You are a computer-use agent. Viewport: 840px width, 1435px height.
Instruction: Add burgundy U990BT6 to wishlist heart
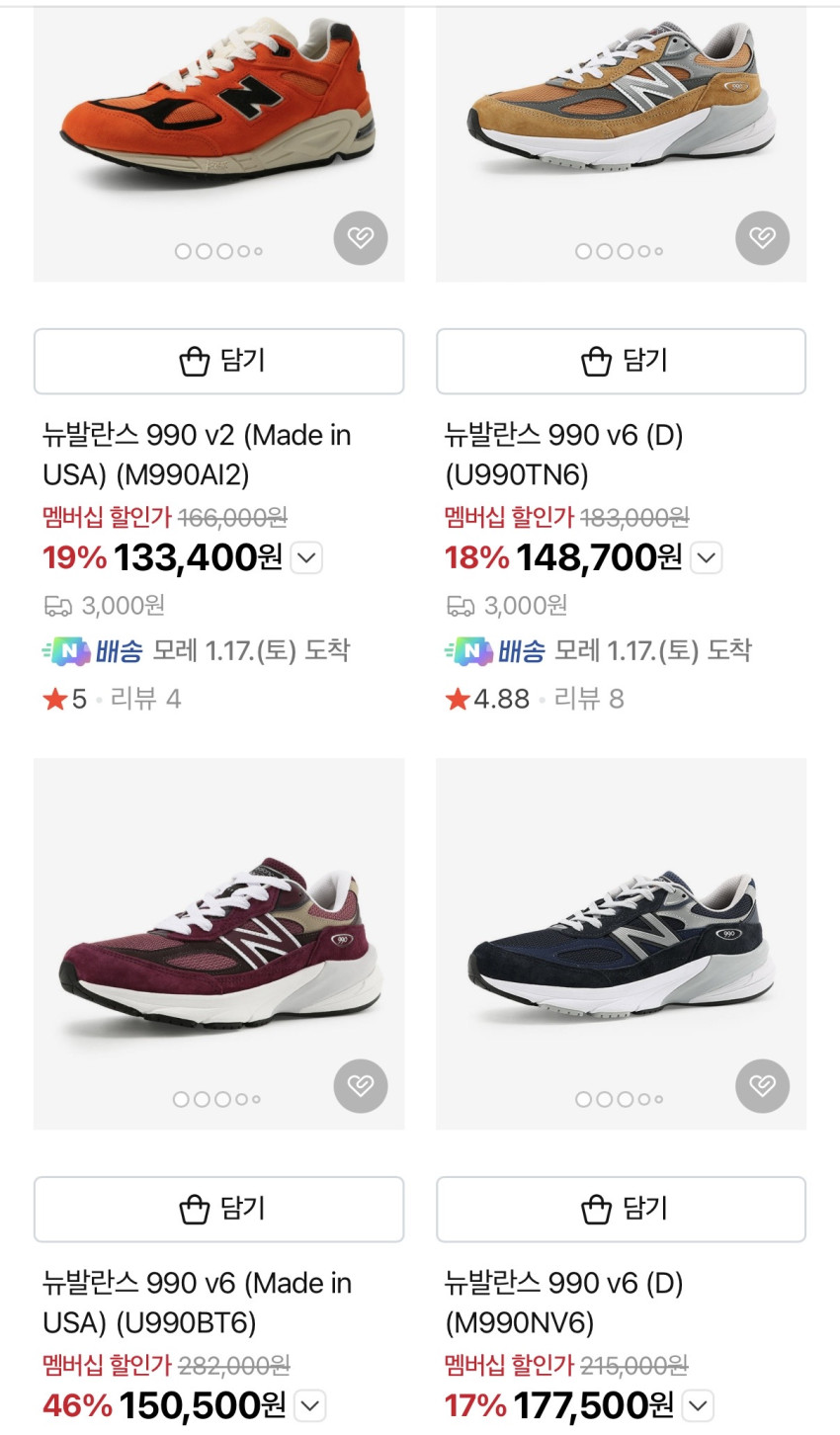tap(361, 1086)
